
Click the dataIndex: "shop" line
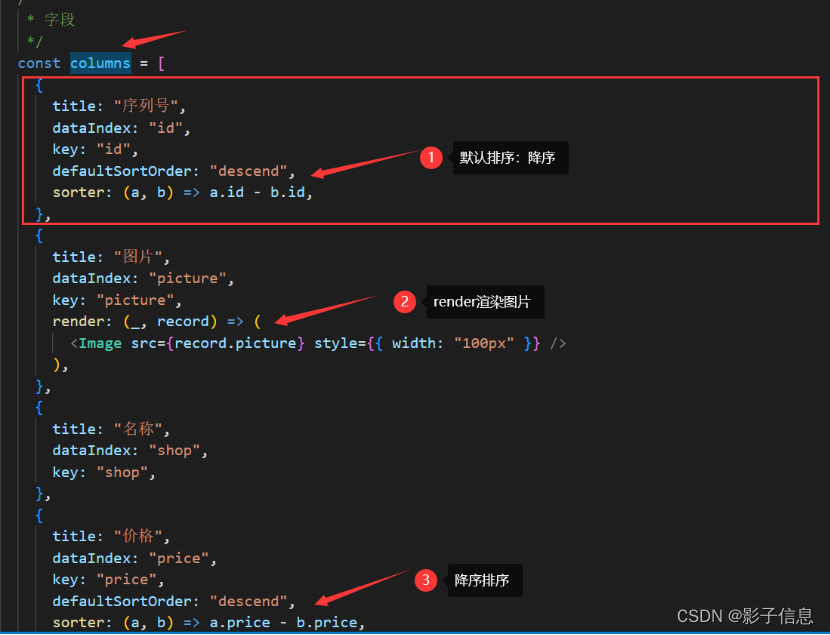click(130, 451)
